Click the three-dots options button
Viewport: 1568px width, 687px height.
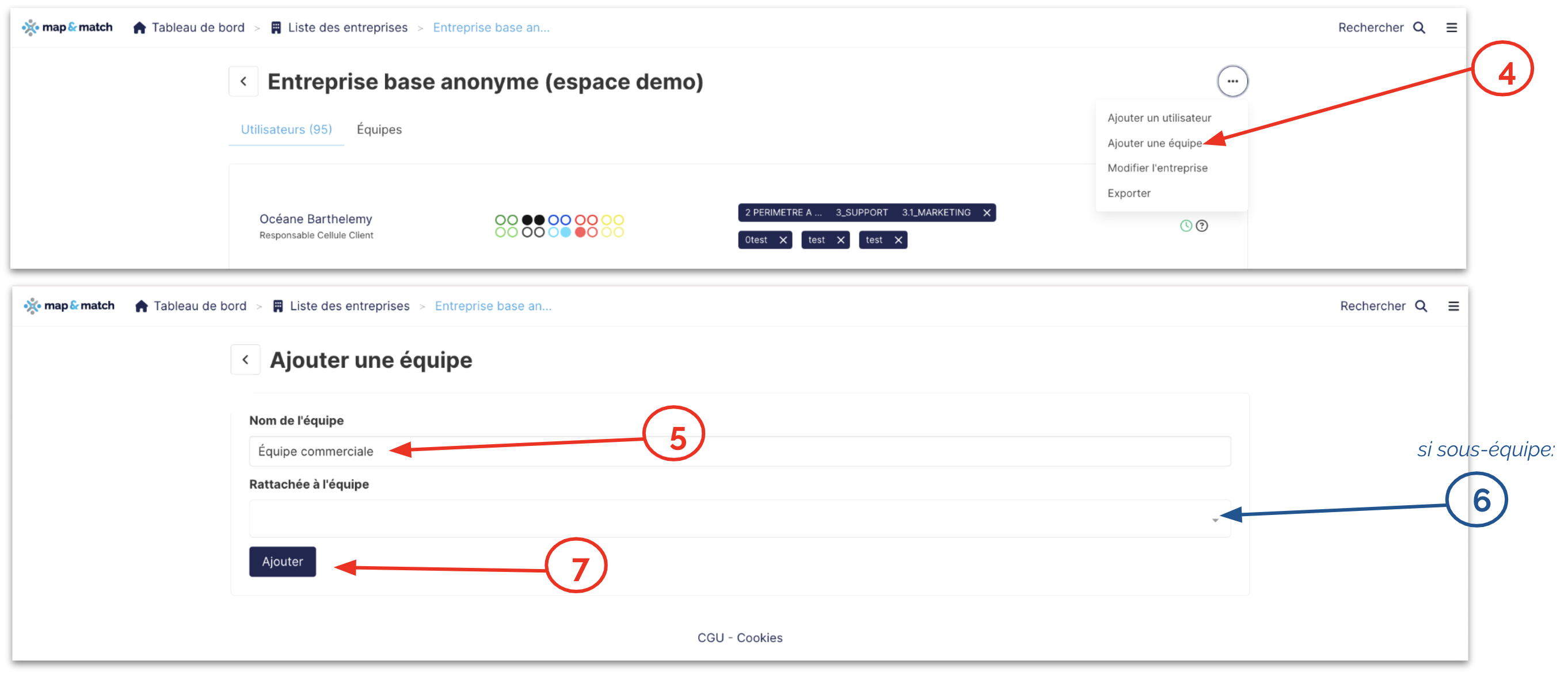click(1232, 81)
